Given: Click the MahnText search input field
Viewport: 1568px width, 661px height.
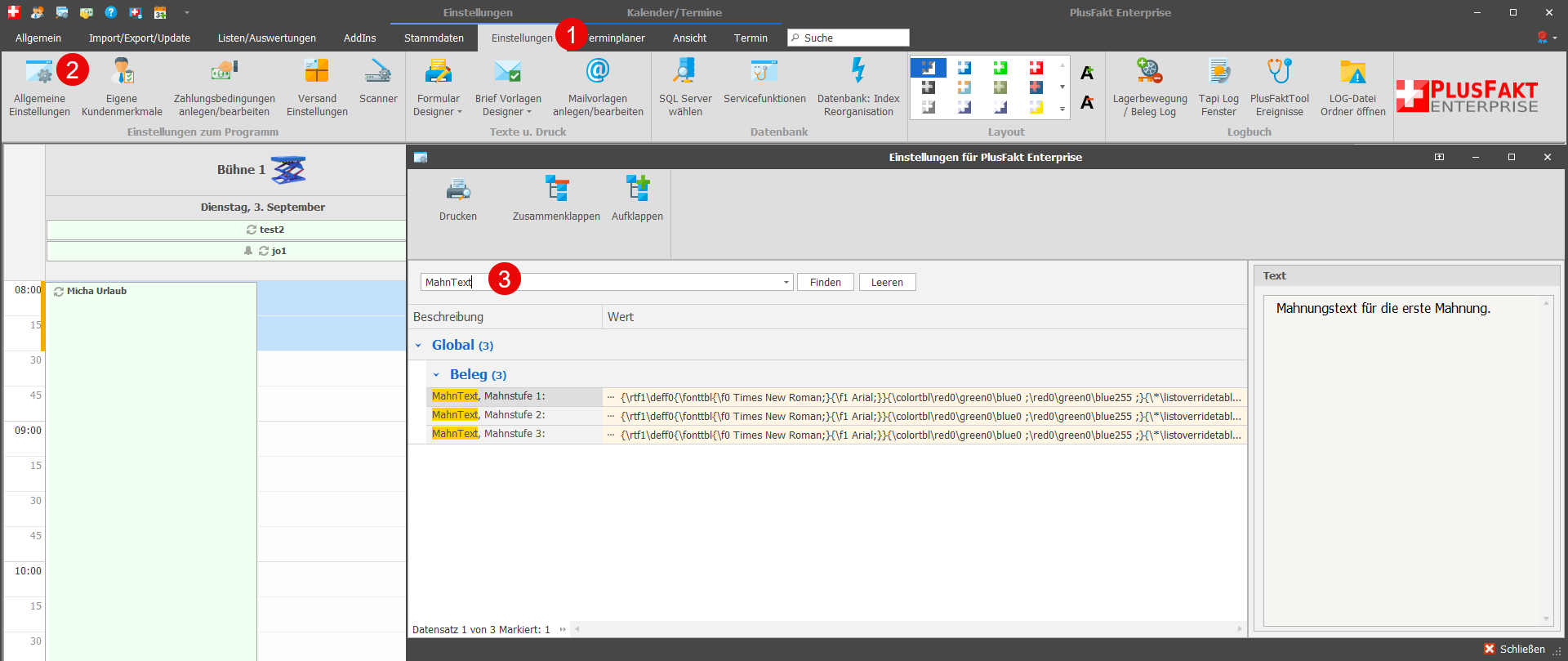Looking at the screenshot, I should (x=607, y=282).
